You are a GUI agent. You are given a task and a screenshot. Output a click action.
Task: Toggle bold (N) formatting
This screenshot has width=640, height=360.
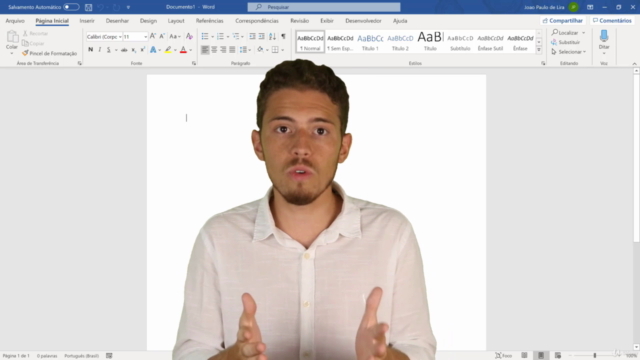[91, 49]
